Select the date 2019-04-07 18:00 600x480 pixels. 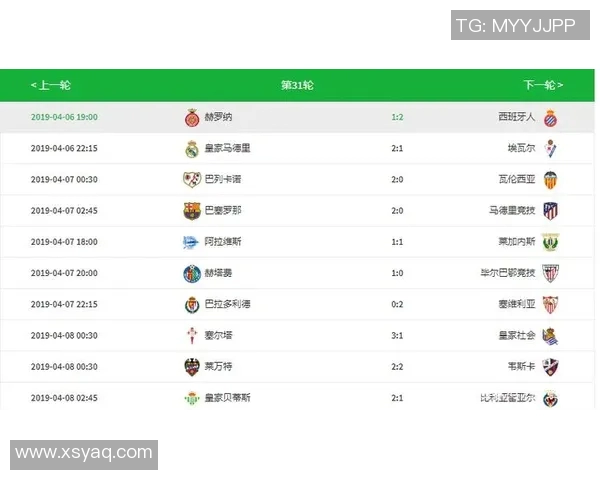(64, 242)
